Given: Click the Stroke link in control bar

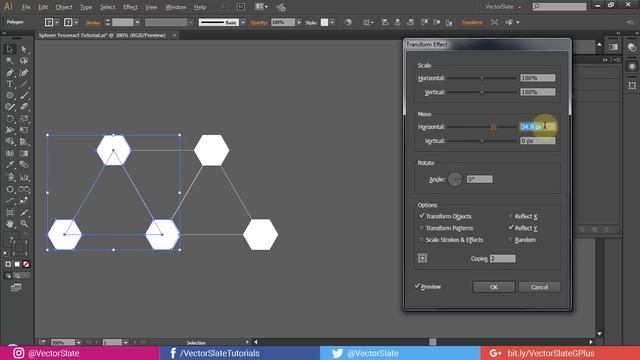Looking at the screenshot, I should [x=93, y=22].
